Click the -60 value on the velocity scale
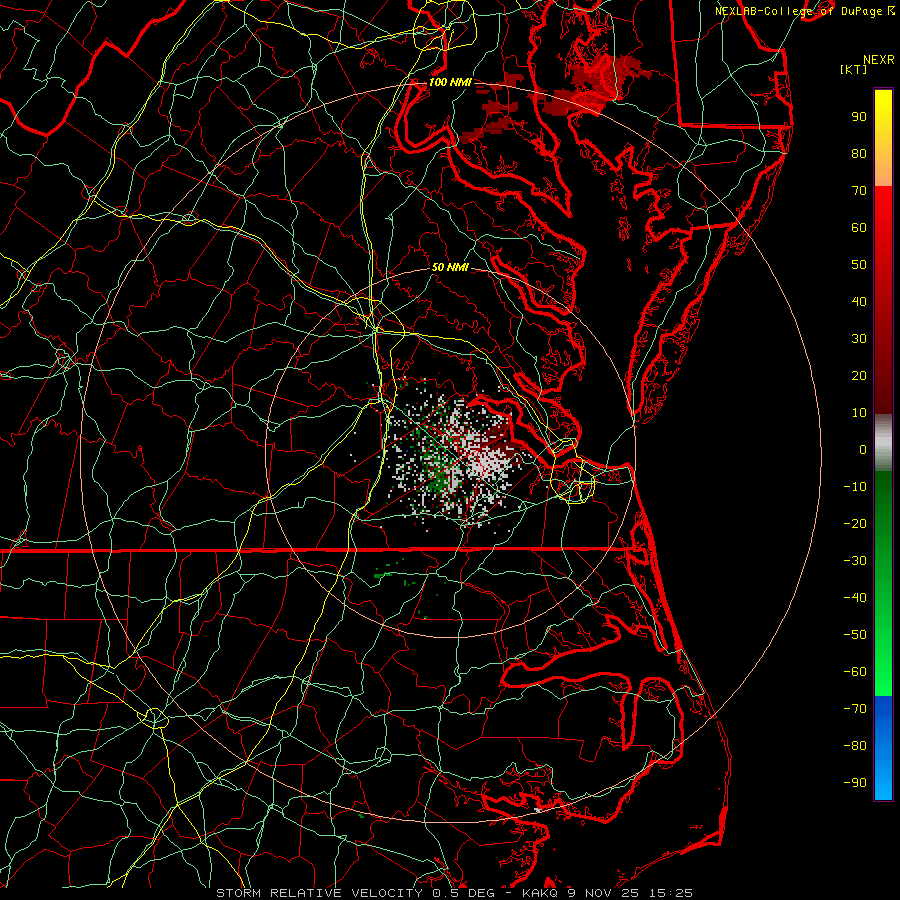This screenshot has height=900, width=900. tap(855, 672)
